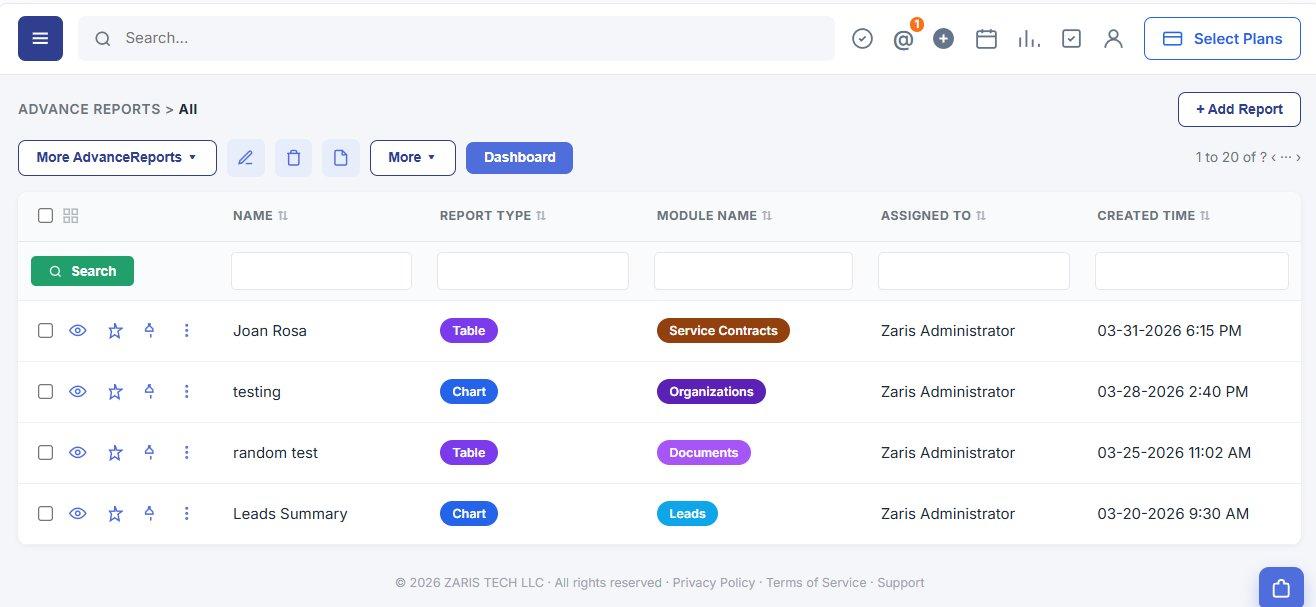Screen dimensions: 1316x607
Task: Open pagination ellipsis options
Action: tap(1286, 158)
